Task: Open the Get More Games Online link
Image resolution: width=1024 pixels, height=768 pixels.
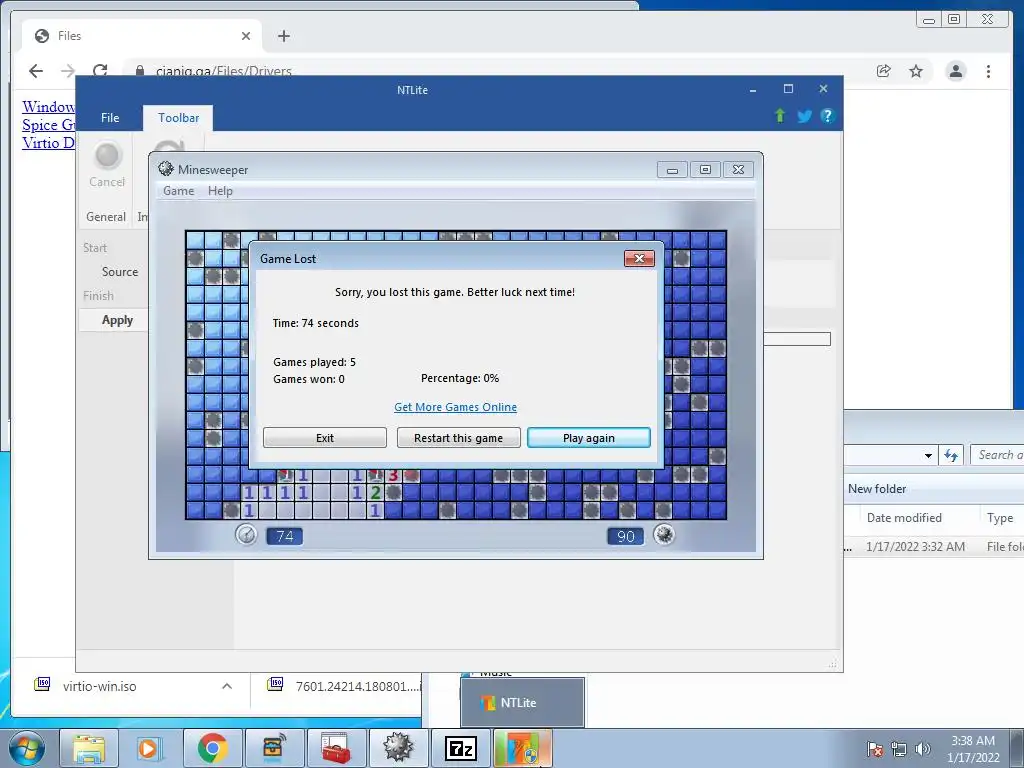Action: coord(455,407)
